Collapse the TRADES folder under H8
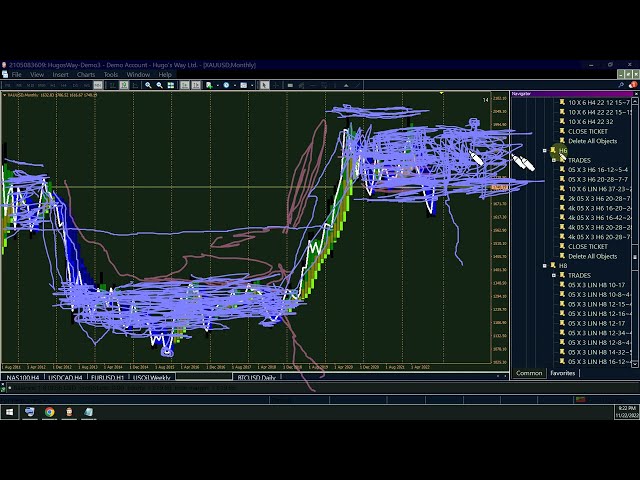Screen dimensions: 640x480 click(553, 275)
